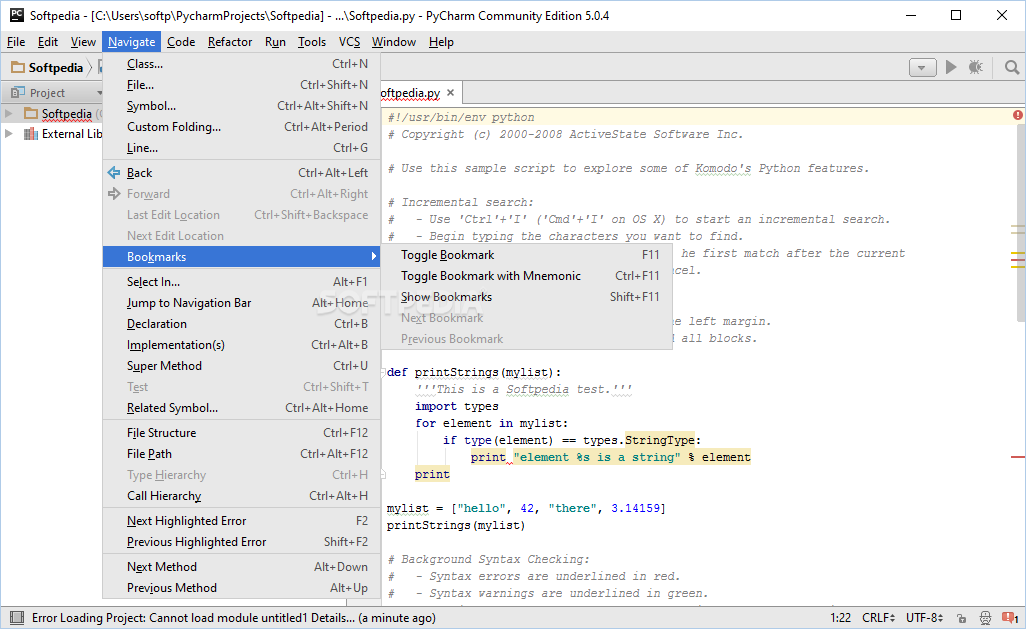Click the red error indicator atop editor

tap(1017, 115)
